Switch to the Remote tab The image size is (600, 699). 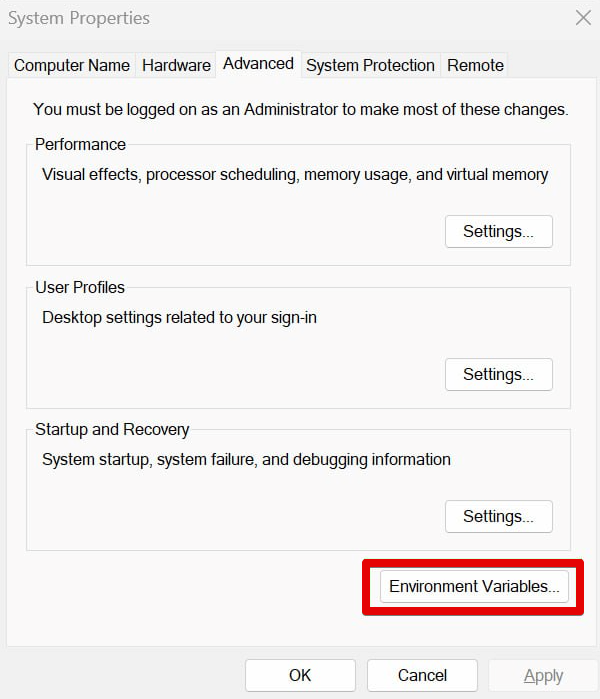point(475,65)
